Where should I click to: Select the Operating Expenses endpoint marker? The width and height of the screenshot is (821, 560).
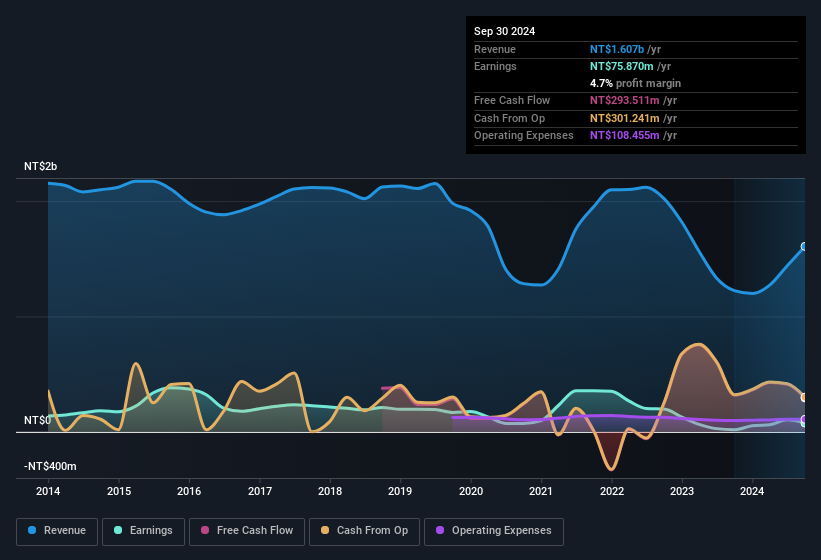click(804, 419)
